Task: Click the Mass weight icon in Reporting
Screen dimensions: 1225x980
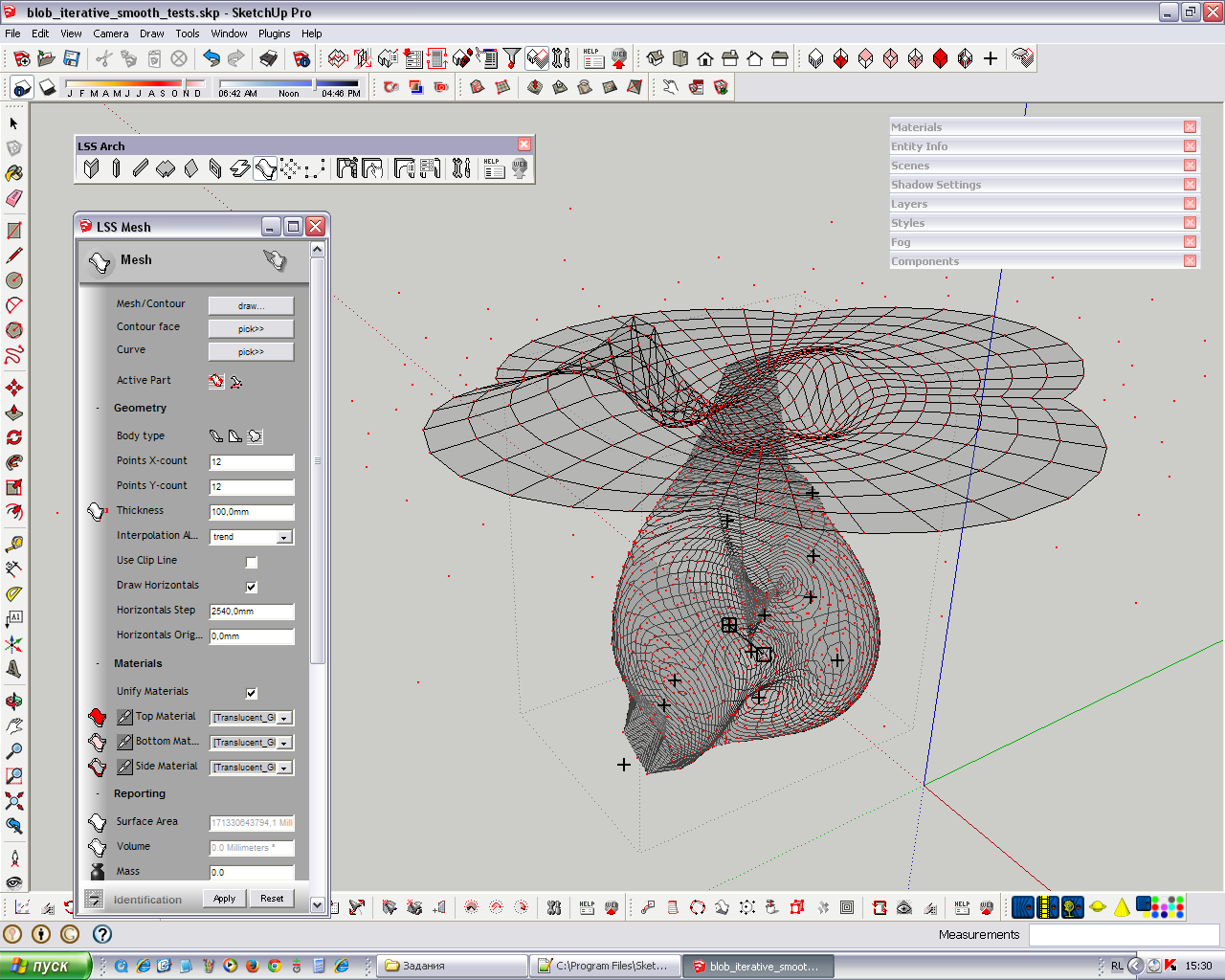Action: 98,871
